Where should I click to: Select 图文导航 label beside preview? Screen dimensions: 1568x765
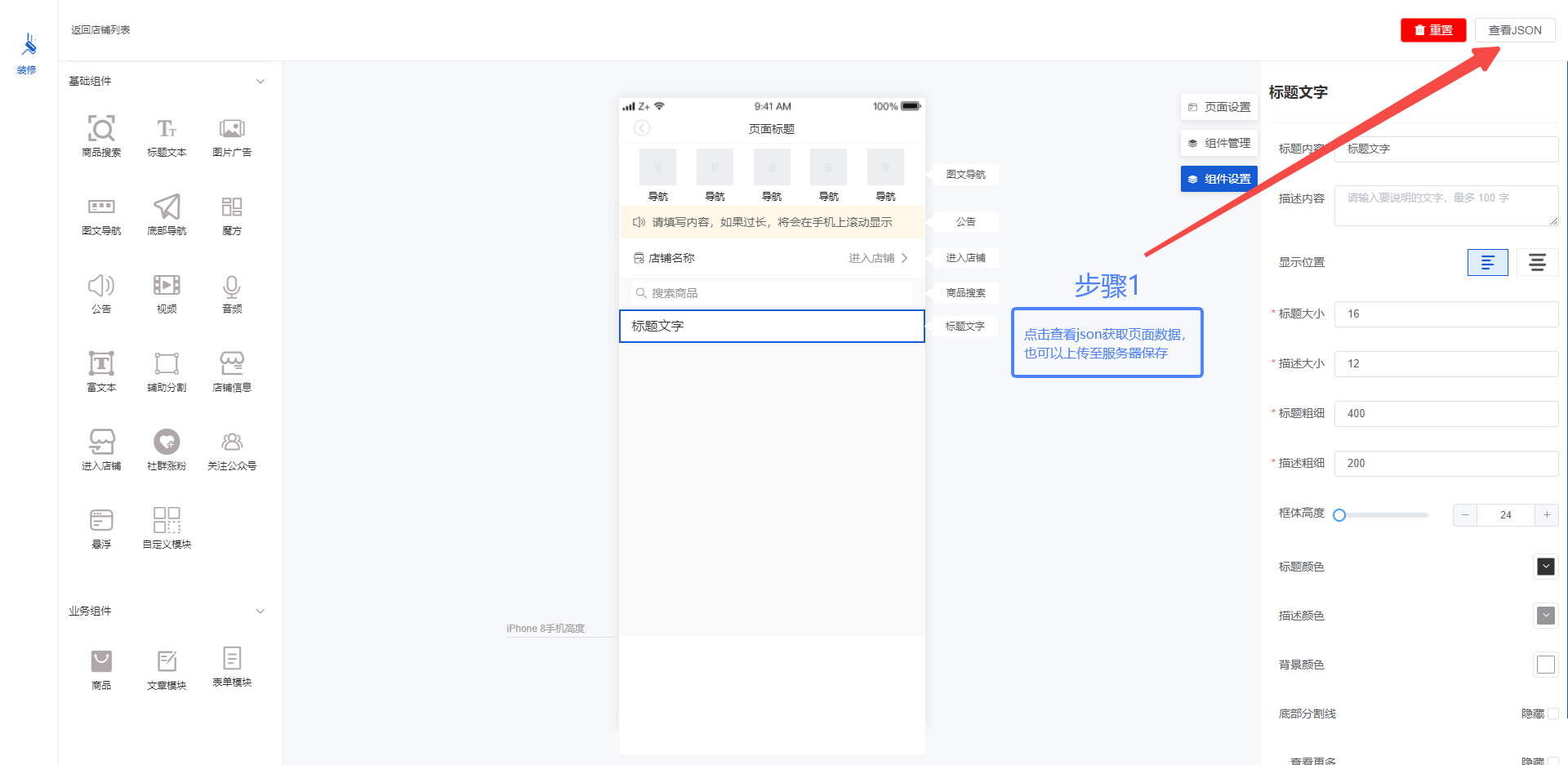tap(964, 175)
